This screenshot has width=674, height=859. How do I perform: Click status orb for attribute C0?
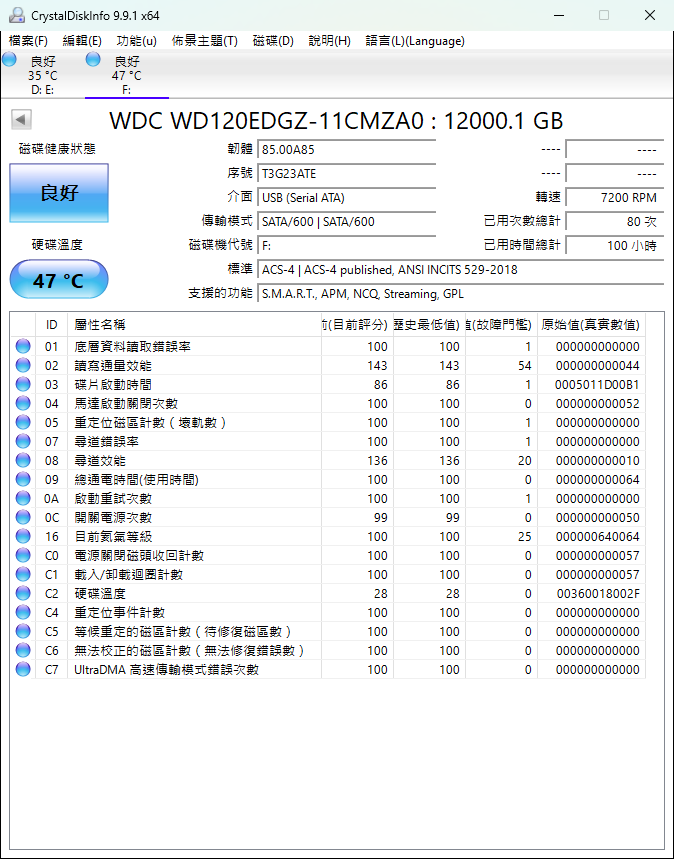(23, 556)
